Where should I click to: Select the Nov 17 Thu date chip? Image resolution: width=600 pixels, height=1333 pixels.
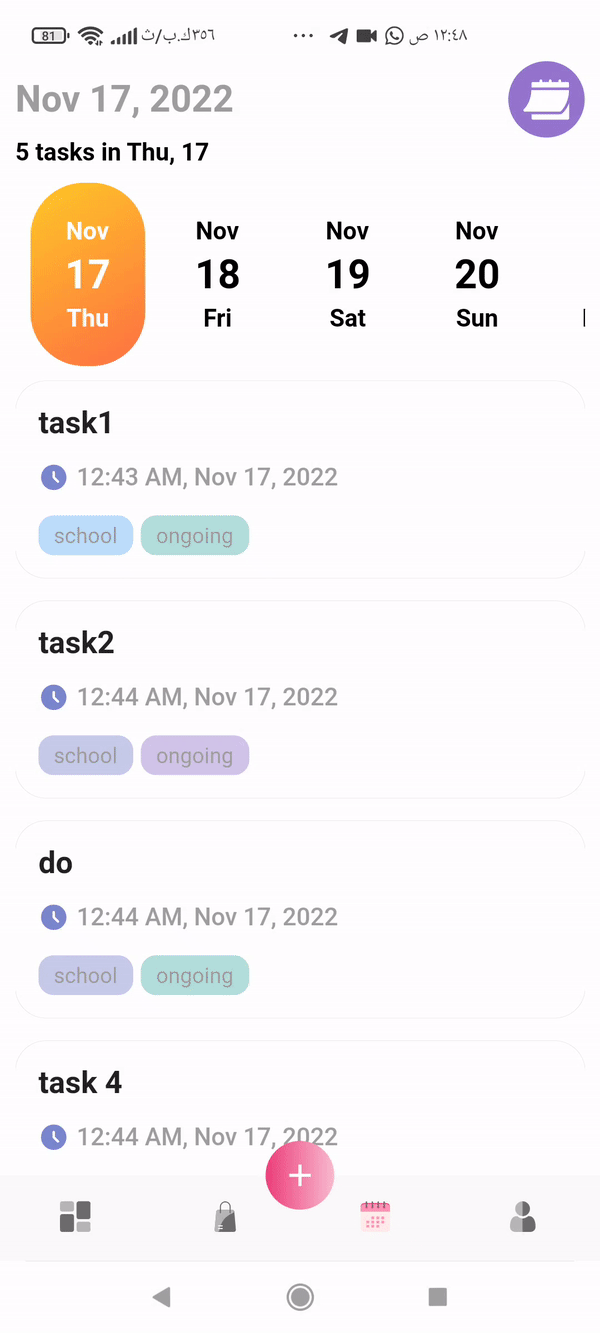pyautogui.click(x=88, y=274)
